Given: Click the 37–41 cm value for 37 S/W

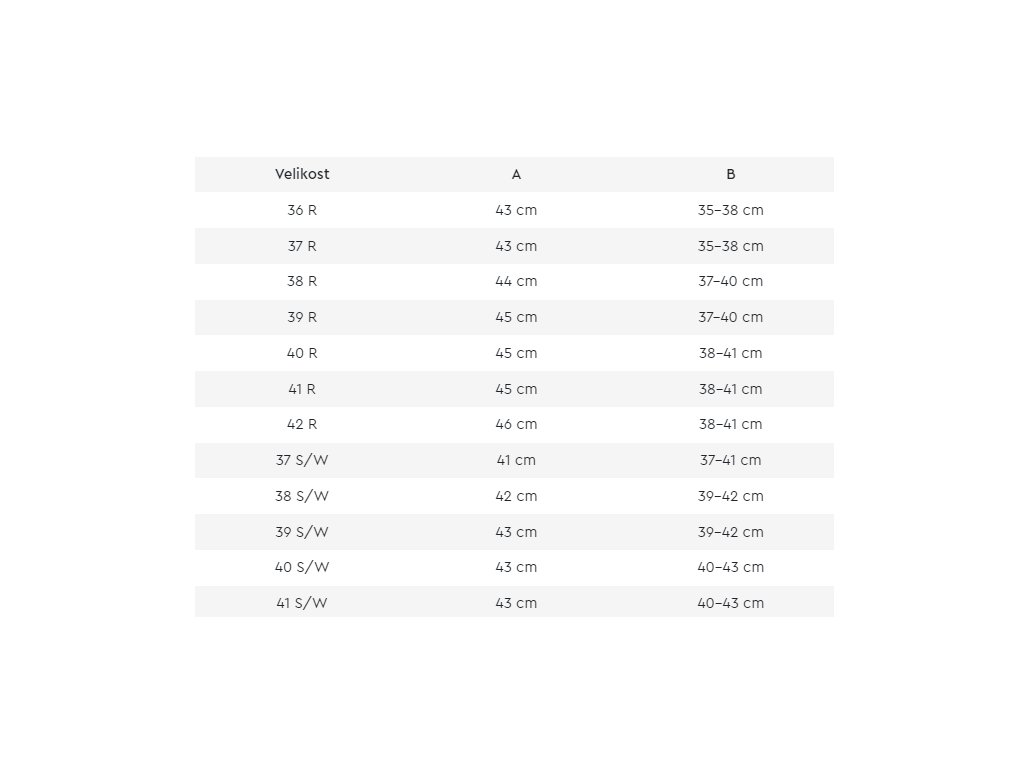Looking at the screenshot, I should point(731,460).
